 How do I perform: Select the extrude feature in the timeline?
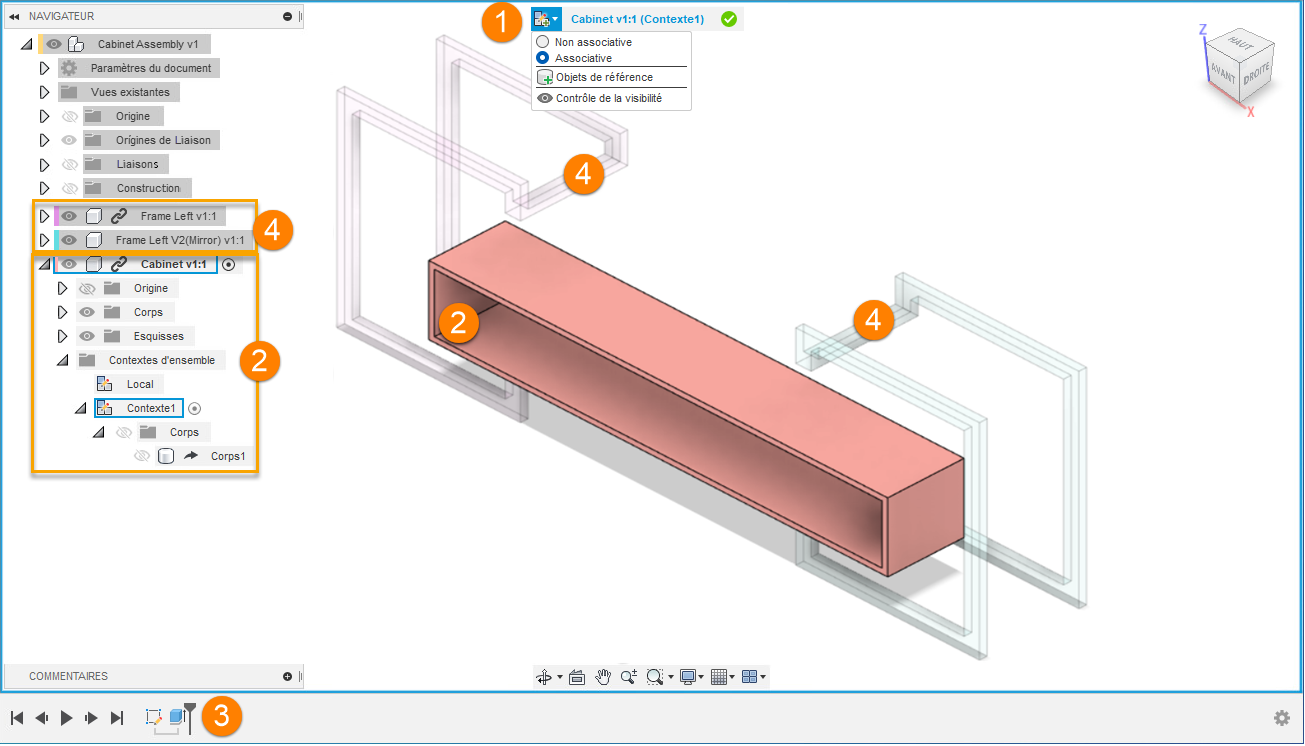coord(177,717)
